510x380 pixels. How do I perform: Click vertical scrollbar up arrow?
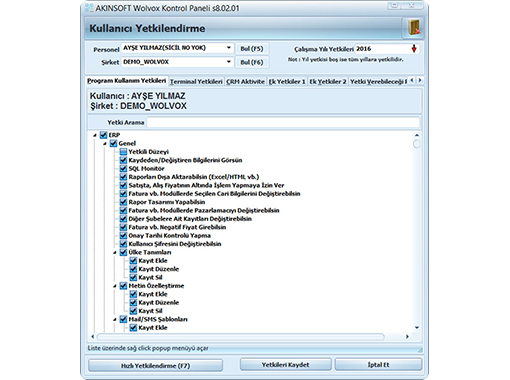(417, 135)
